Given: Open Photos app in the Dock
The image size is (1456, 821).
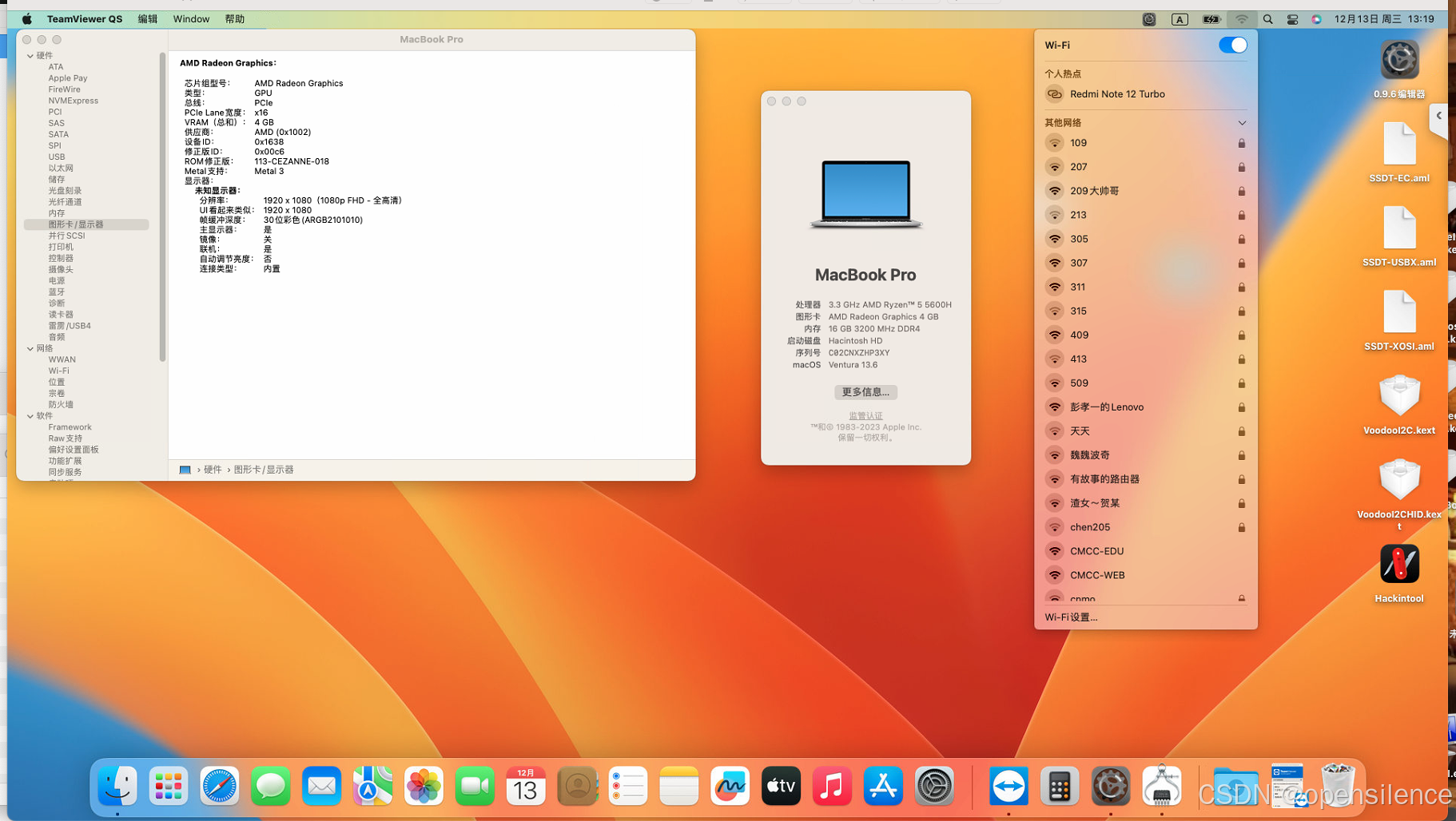Looking at the screenshot, I should (x=424, y=787).
